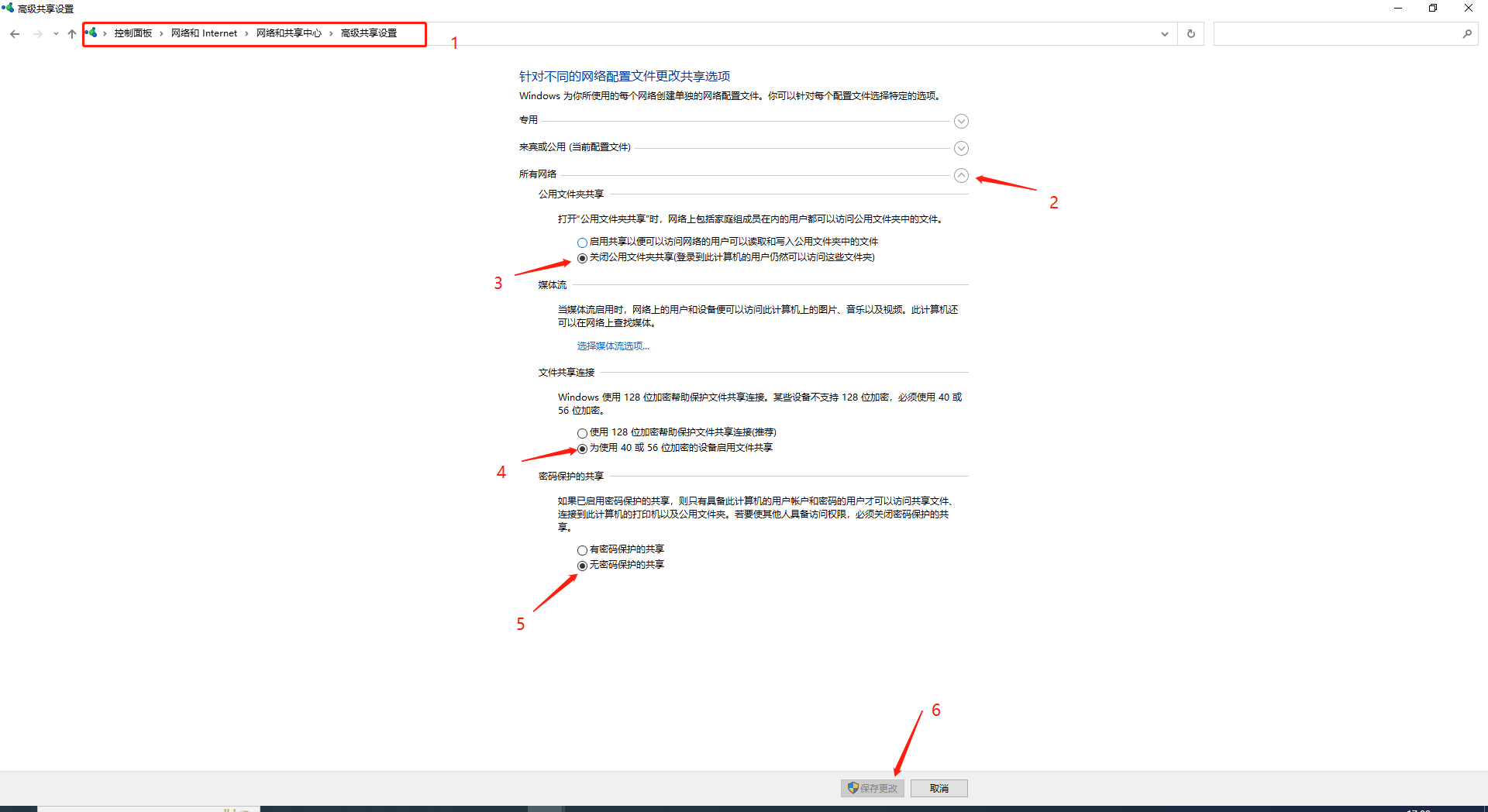Open the 选择媒体流选项 link

coord(612,346)
